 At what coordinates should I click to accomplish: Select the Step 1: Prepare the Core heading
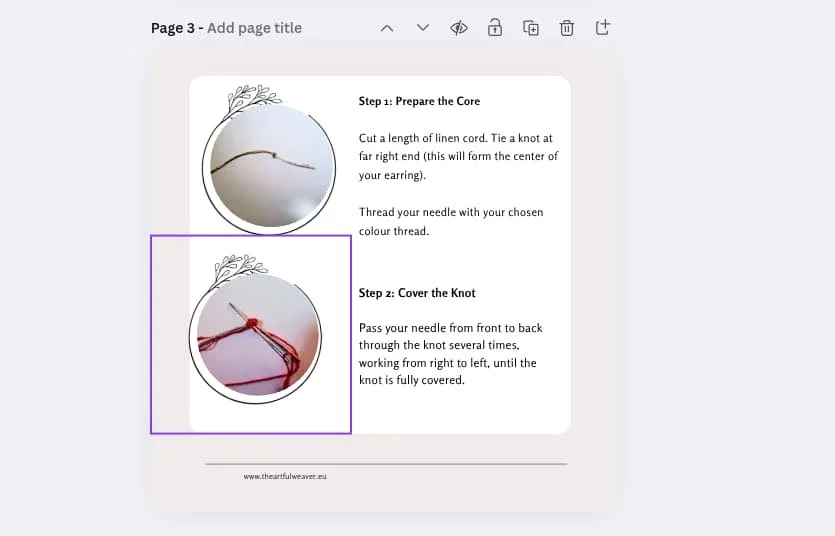coord(419,101)
